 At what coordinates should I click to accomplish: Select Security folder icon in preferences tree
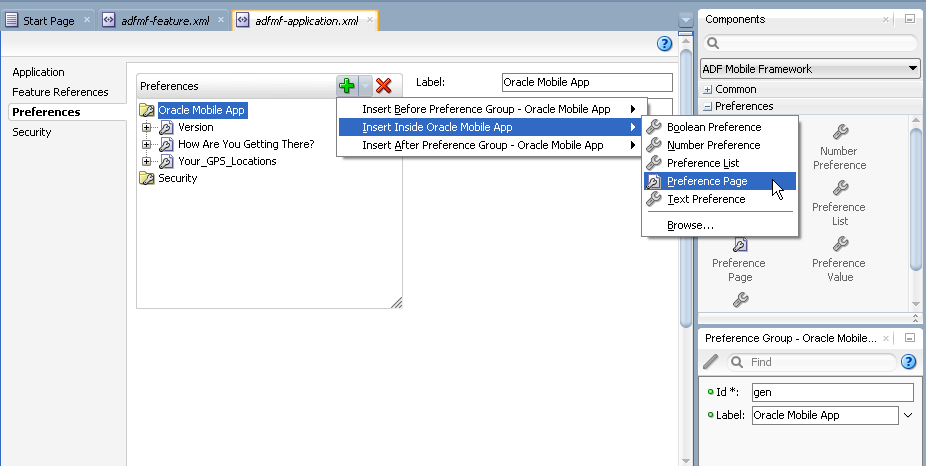point(146,178)
